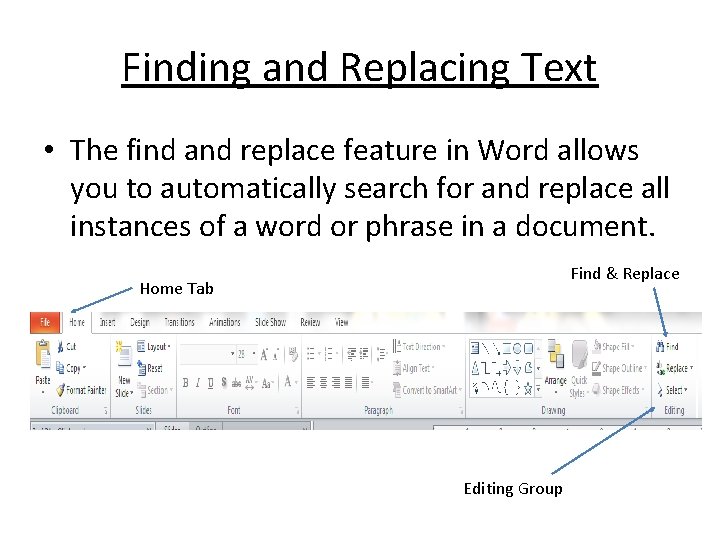Viewport: 720px width, 540px height.
Task: Switch to the Slide Show tab
Action: tap(270, 322)
